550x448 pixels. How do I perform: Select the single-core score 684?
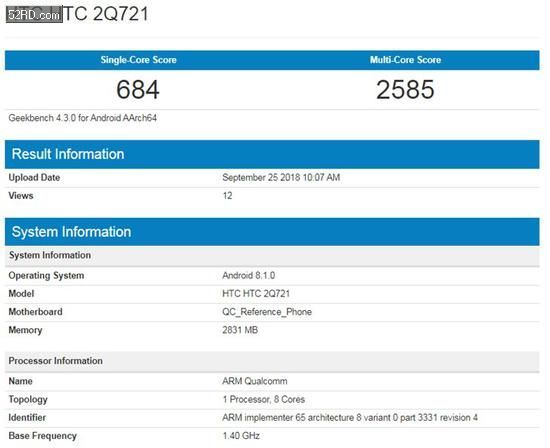tap(138, 89)
